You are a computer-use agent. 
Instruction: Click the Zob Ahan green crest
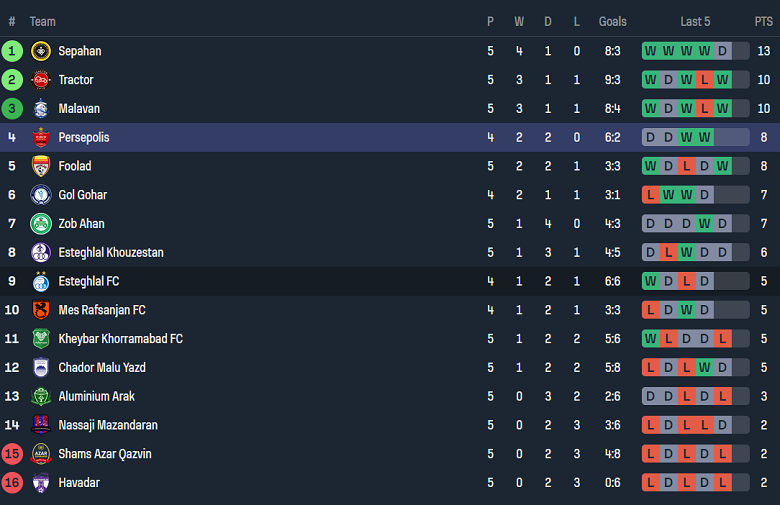(41, 224)
